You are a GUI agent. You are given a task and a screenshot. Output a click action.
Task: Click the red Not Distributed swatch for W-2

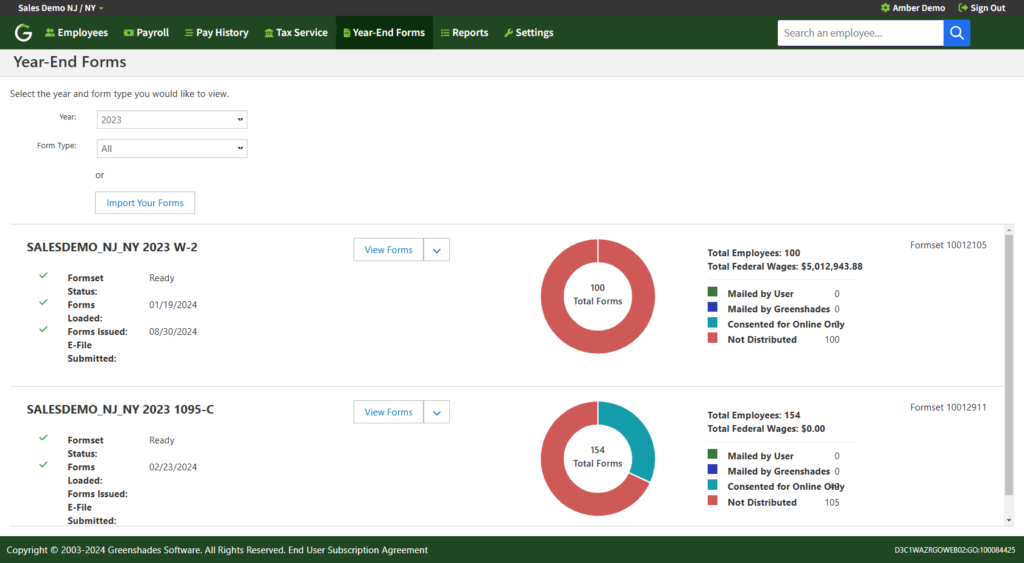712,339
